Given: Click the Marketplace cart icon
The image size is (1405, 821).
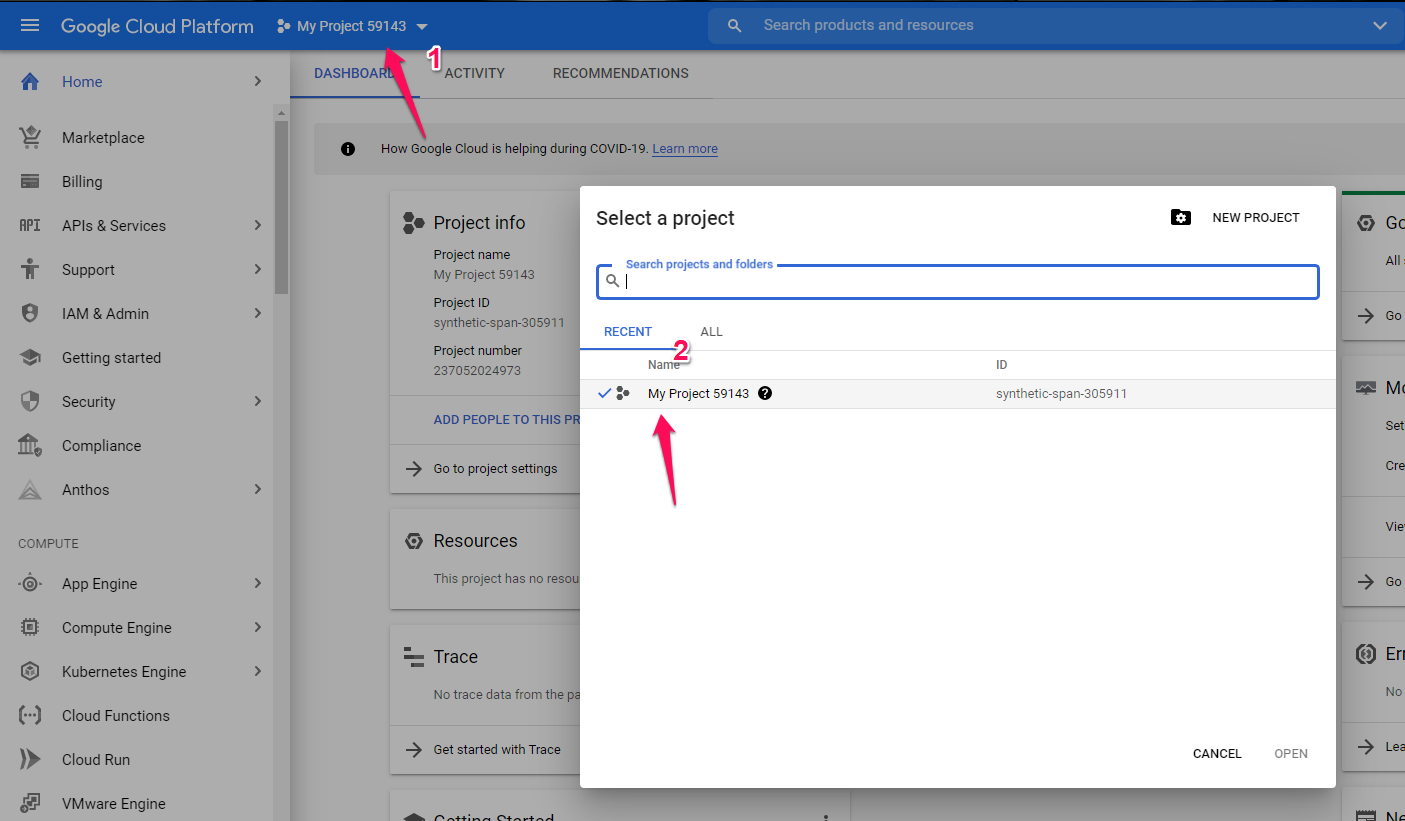Looking at the screenshot, I should pyautogui.click(x=30, y=138).
